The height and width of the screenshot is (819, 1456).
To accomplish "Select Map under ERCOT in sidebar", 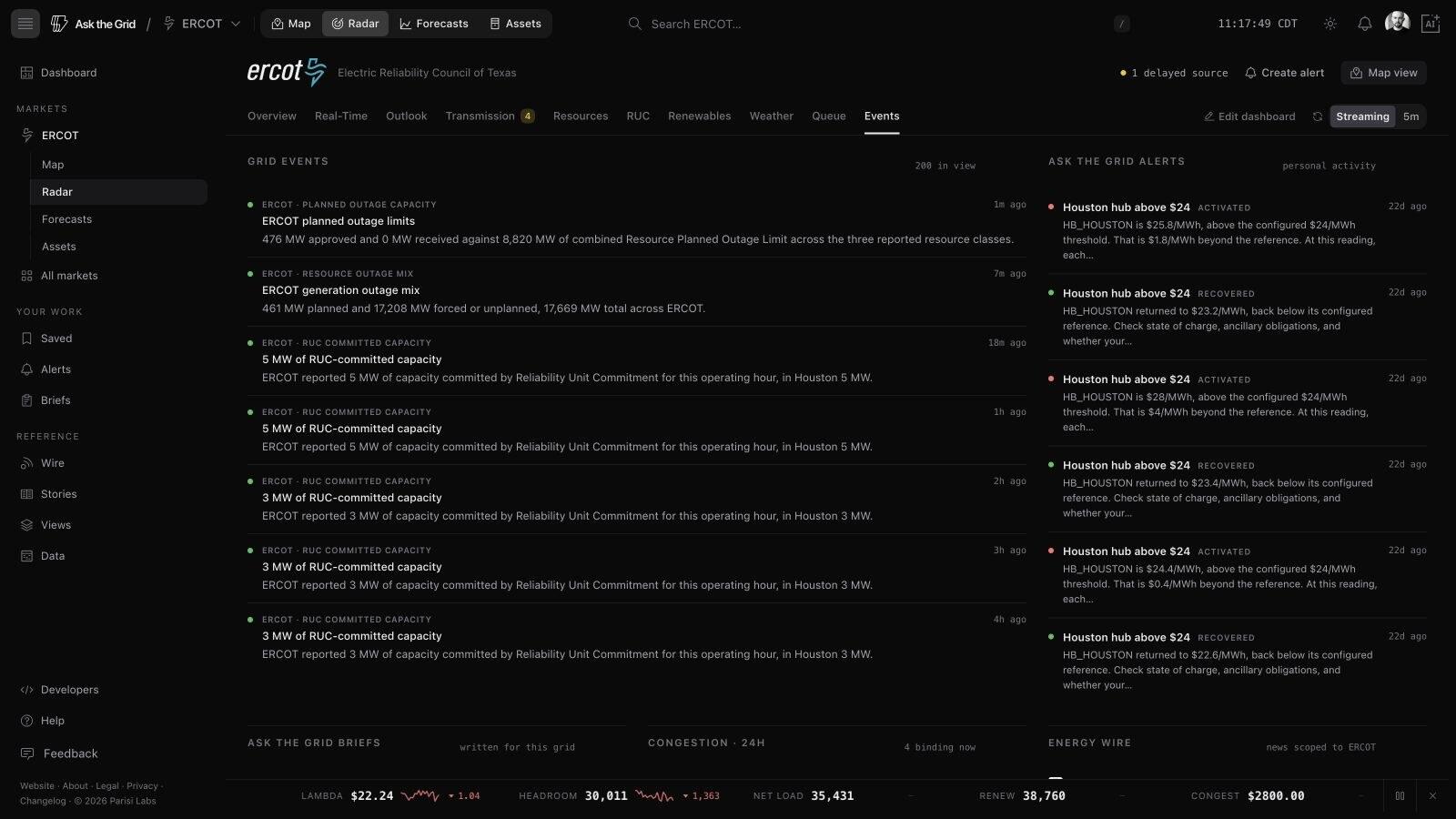I will click(x=118, y=165).
